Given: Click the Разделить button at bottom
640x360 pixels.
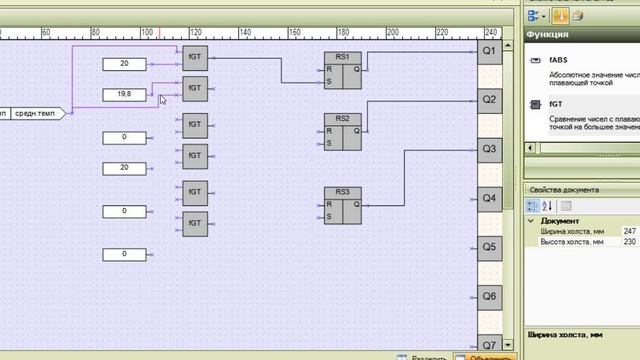Looking at the screenshot, I should click(x=422, y=357).
